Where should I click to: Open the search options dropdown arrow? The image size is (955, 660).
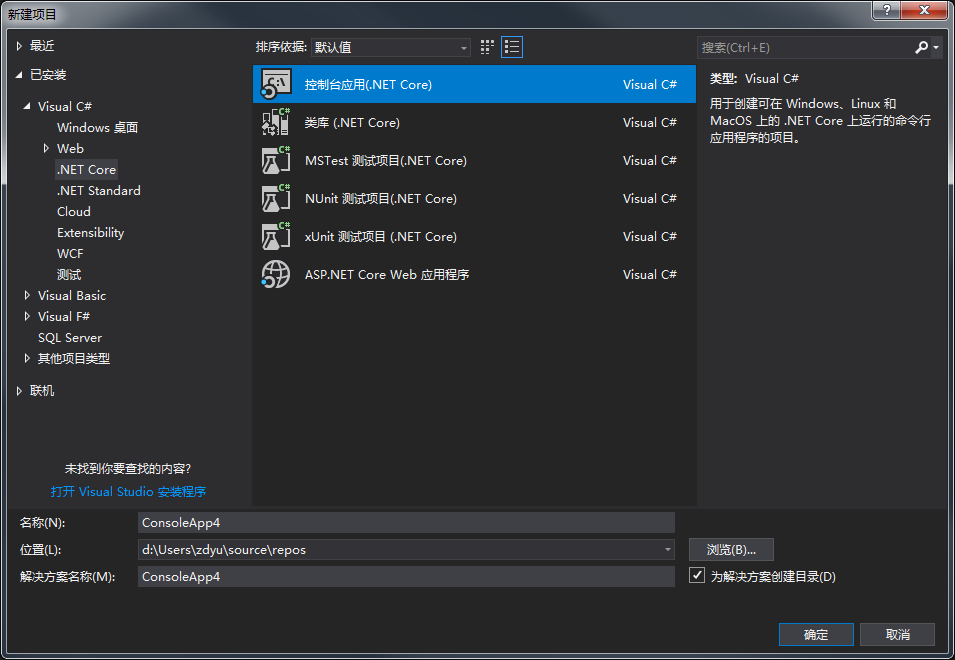click(936, 47)
